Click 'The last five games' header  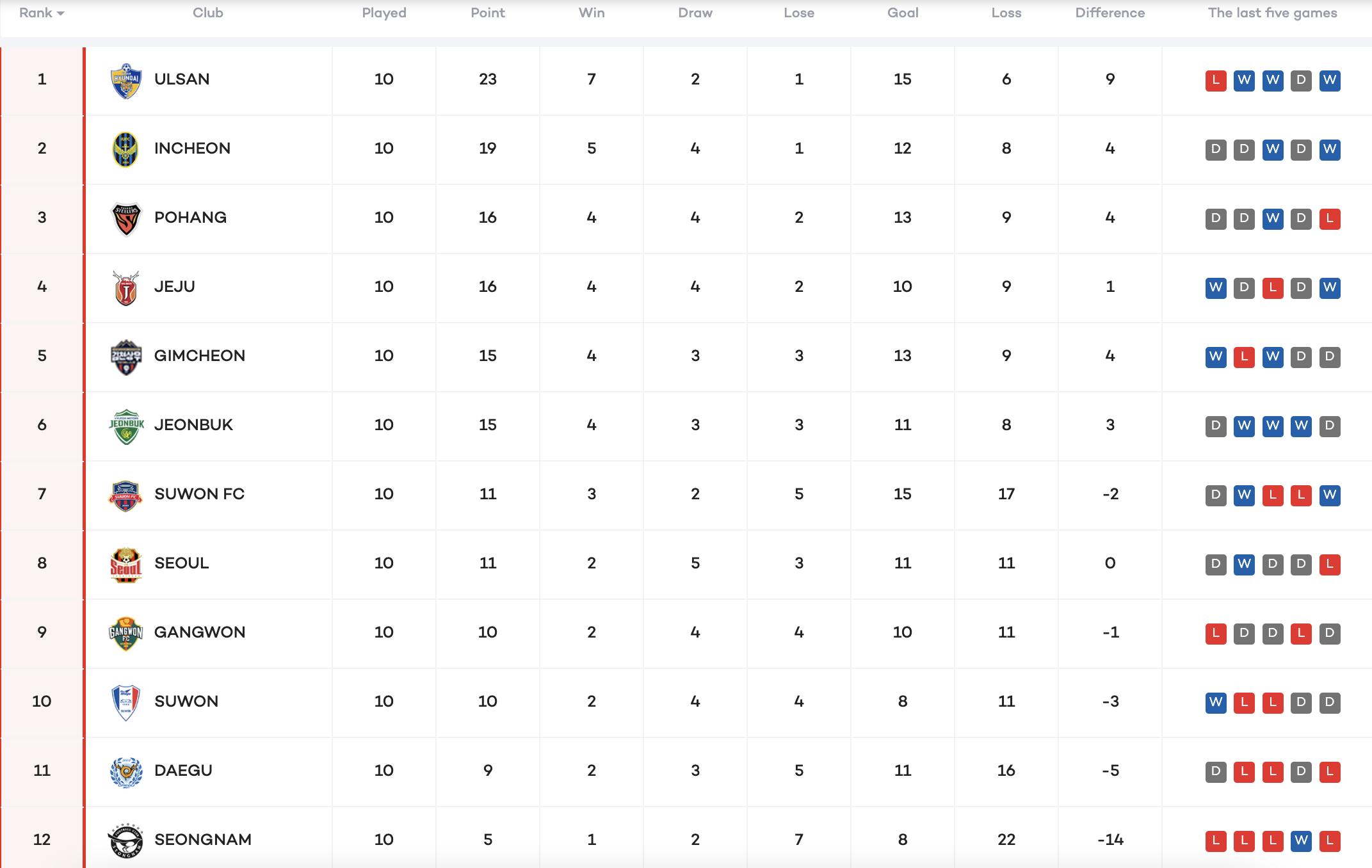pos(1273,13)
